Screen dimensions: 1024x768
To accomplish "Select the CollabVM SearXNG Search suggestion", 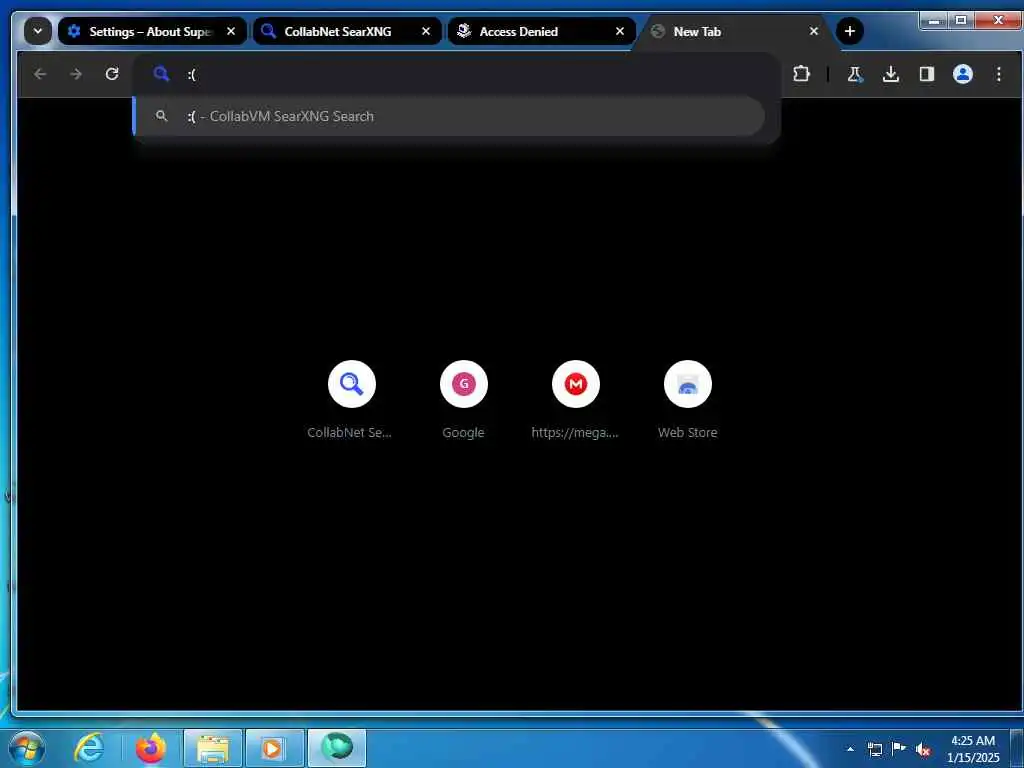I will point(450,116).
